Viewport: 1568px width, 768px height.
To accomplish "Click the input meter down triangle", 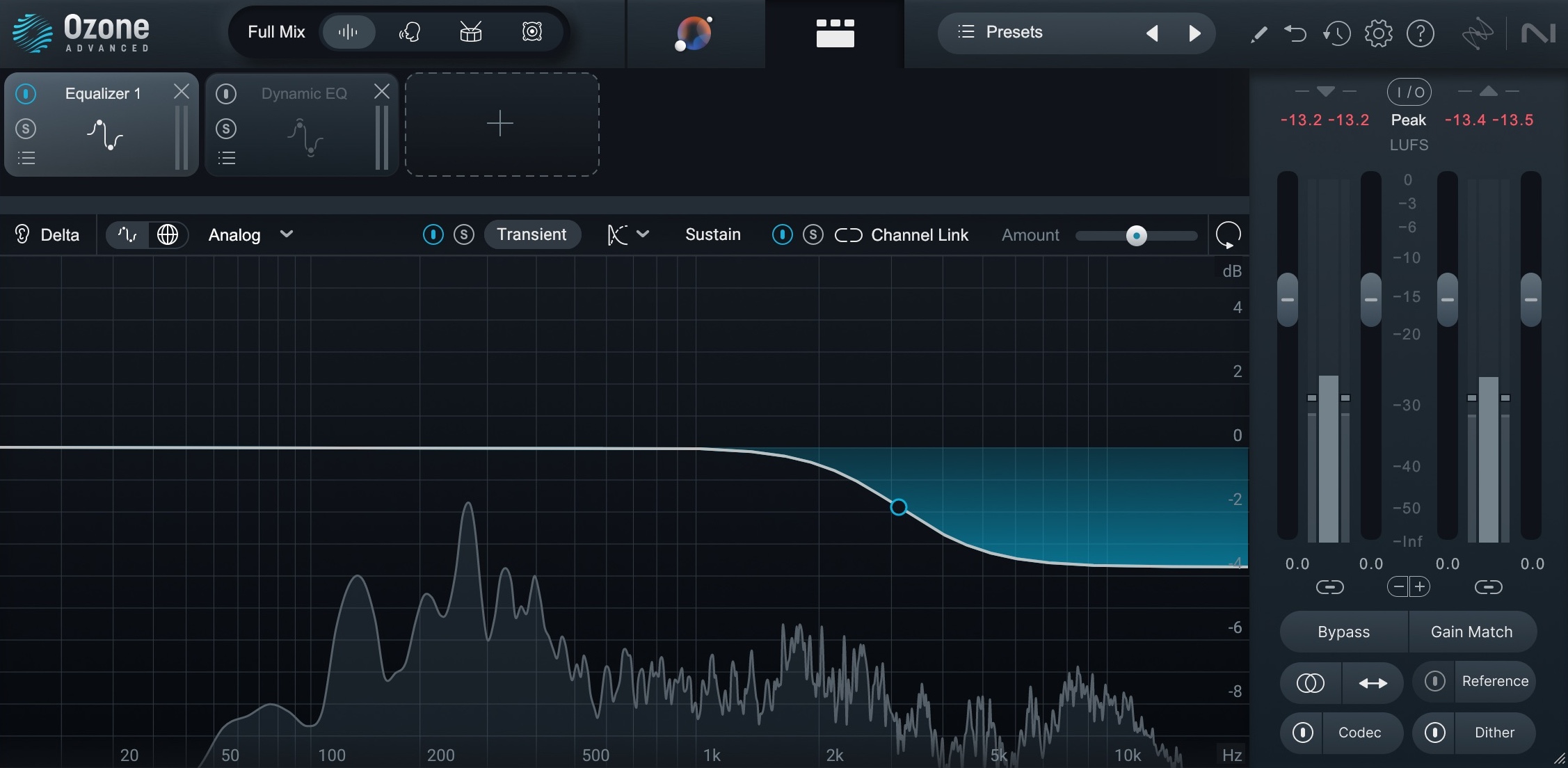I will pos(1326,91).
